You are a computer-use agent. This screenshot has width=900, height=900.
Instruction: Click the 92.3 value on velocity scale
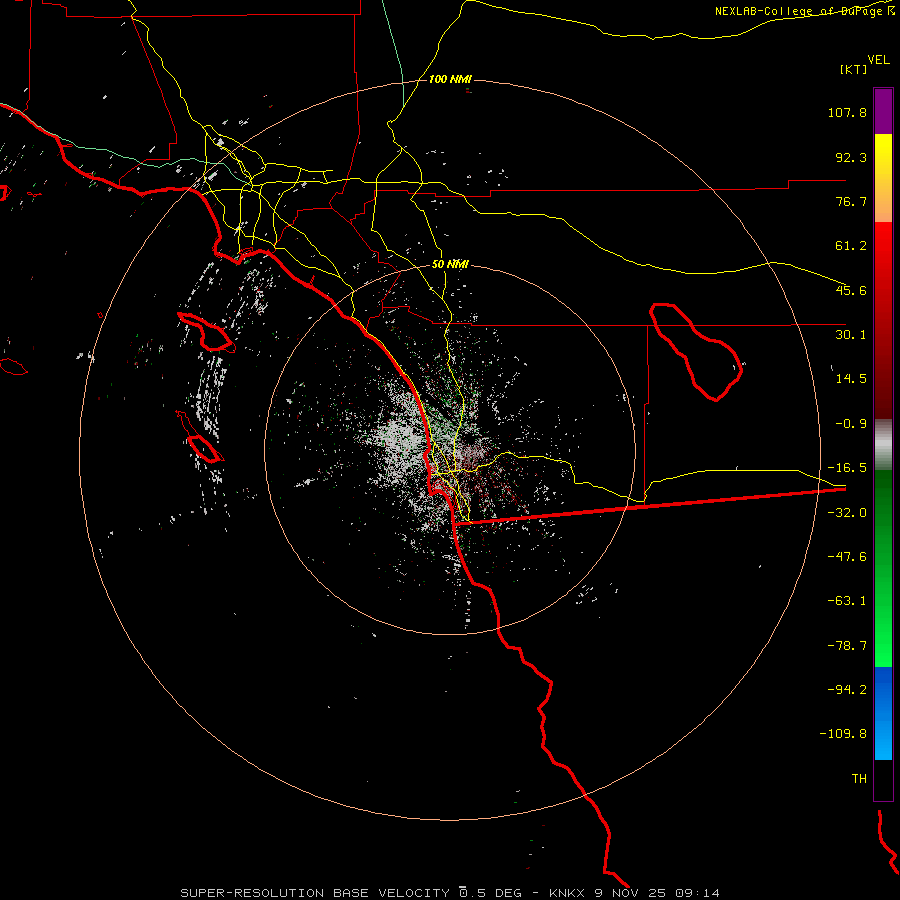point(851,157)
